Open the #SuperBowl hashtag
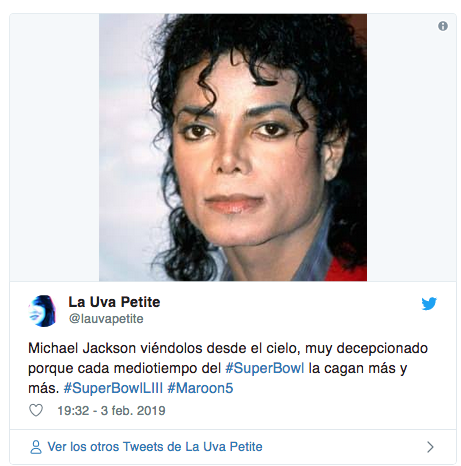 265,368
